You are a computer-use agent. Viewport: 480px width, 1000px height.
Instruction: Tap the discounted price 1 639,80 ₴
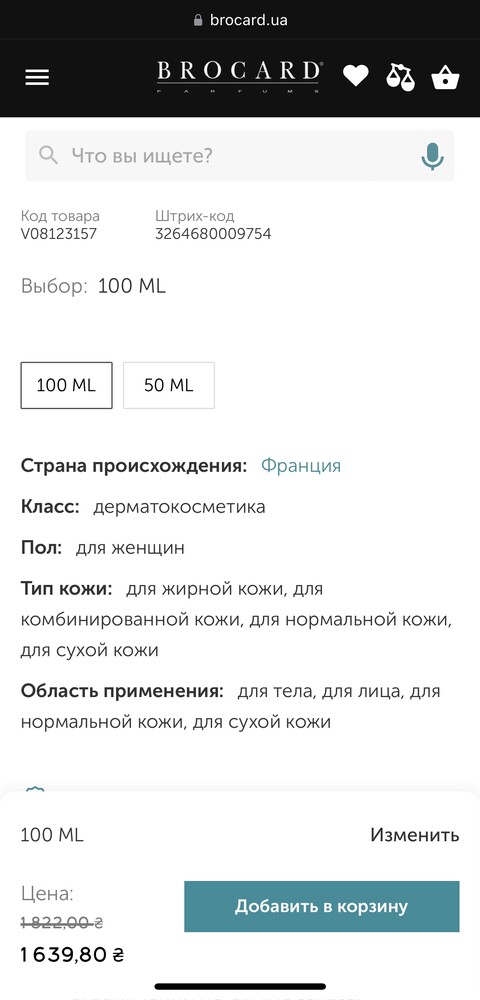(72, 955)
